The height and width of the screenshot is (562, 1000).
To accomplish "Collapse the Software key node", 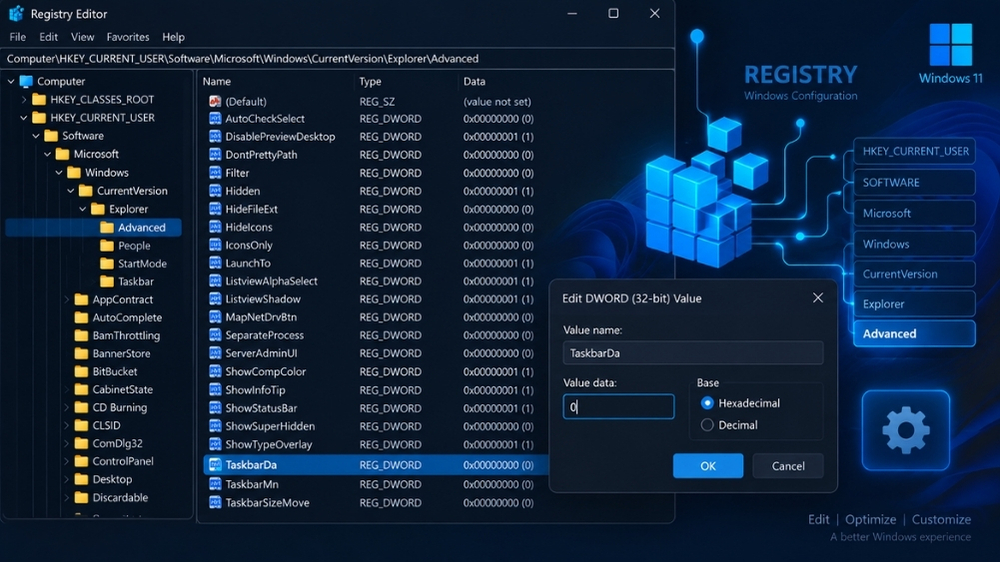I will (36, 136).
